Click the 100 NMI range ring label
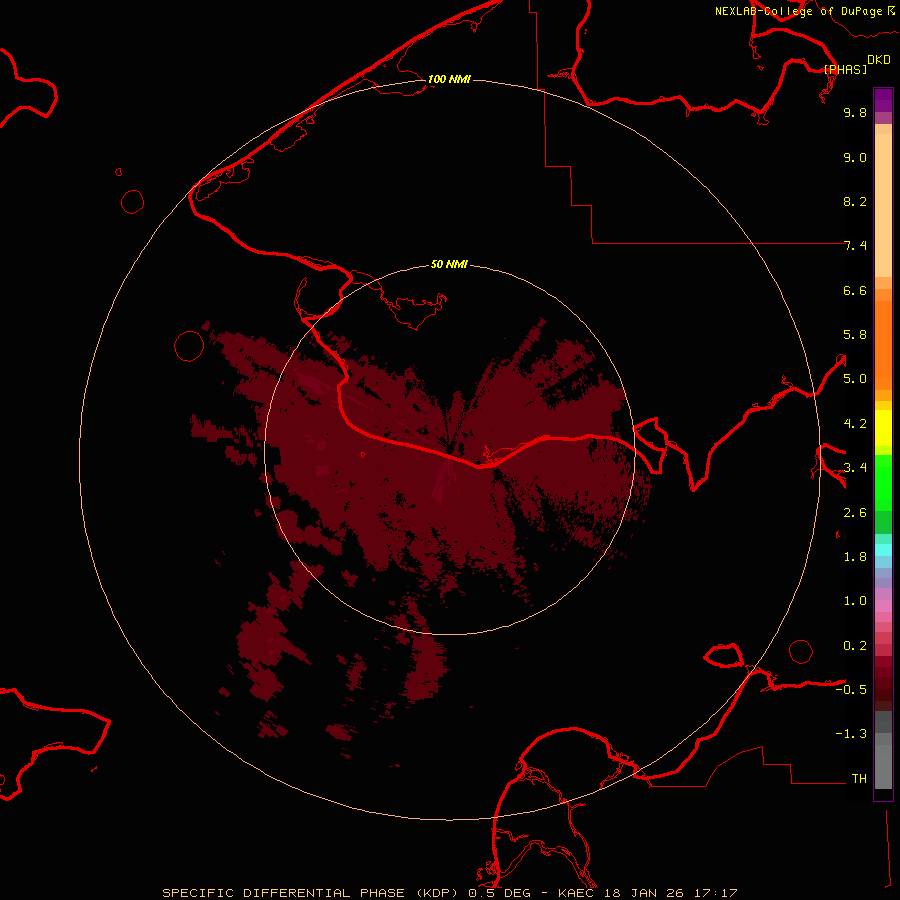The height and width of the screenshot is (900, 900). 449,79
